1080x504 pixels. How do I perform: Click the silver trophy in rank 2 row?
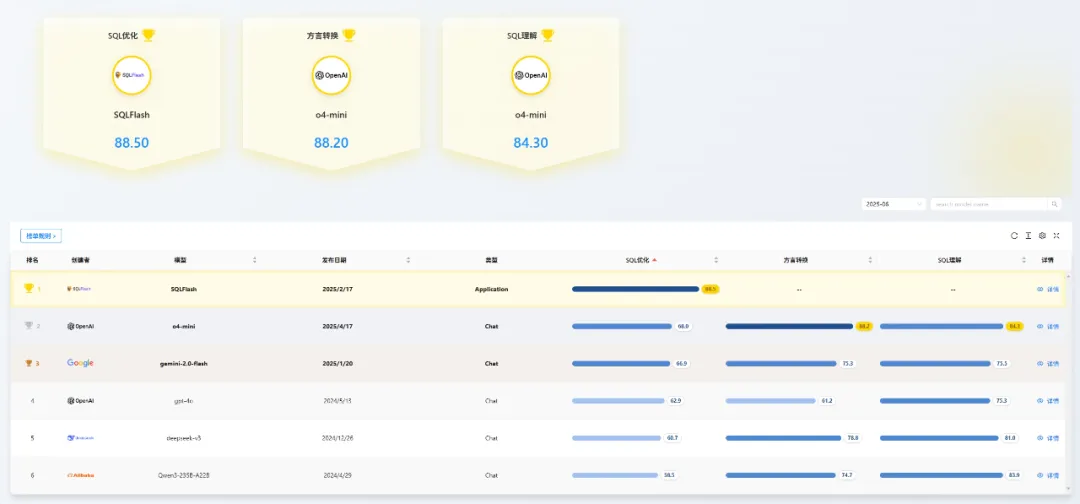coord(28,326)
